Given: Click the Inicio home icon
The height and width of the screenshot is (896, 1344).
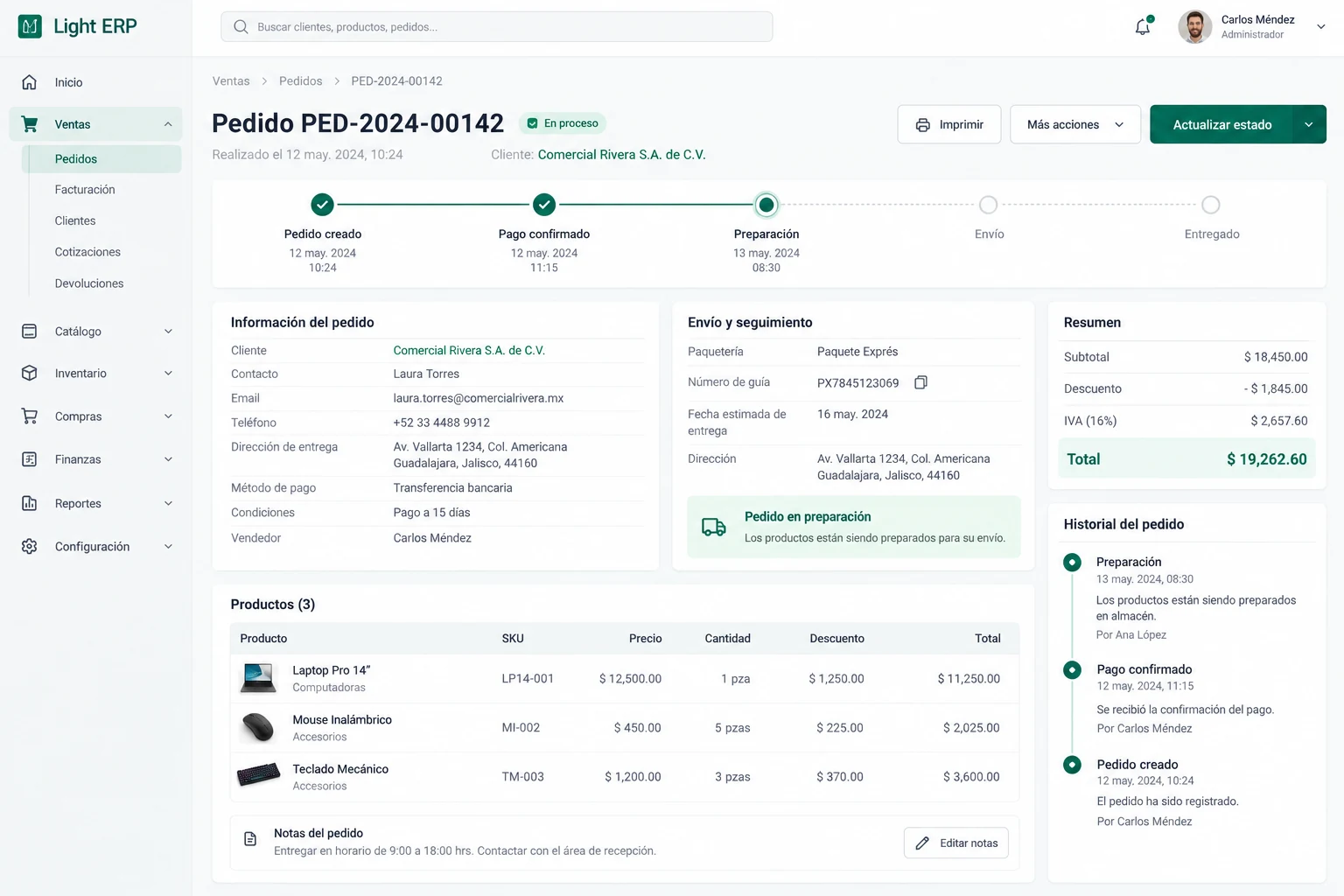Looking at the screenshot, I should [x=29, y=82].
